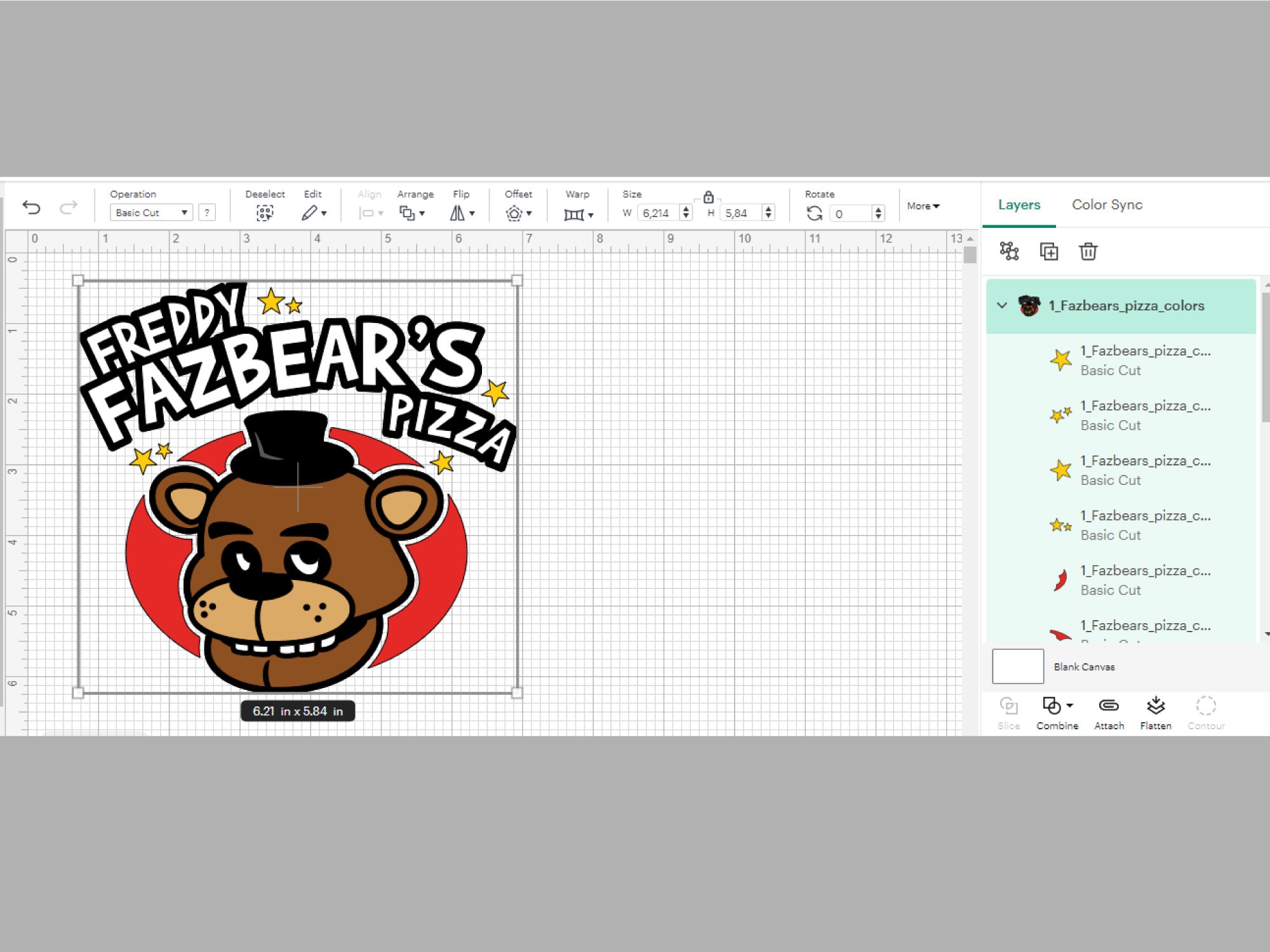1270x952 pixels.
Task: Ungroup the selected layers
Action: (1009, 251)
